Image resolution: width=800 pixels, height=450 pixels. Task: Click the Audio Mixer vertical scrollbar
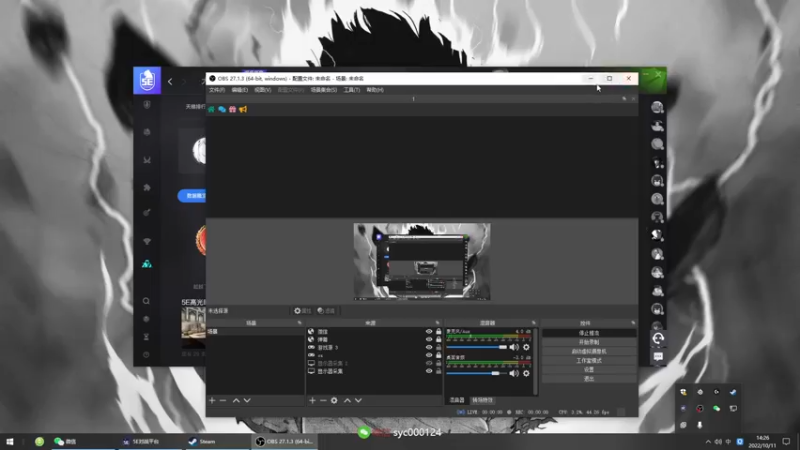click(x=535, y=361)
